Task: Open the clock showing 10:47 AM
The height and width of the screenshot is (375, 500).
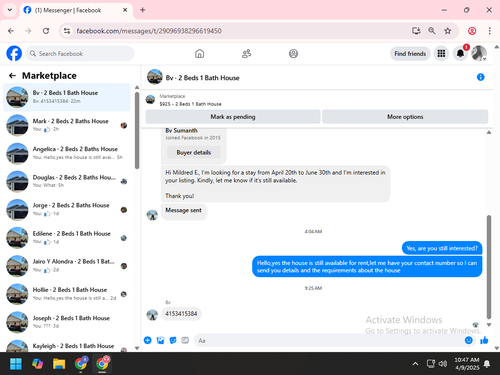Action: tap(467, 364)
